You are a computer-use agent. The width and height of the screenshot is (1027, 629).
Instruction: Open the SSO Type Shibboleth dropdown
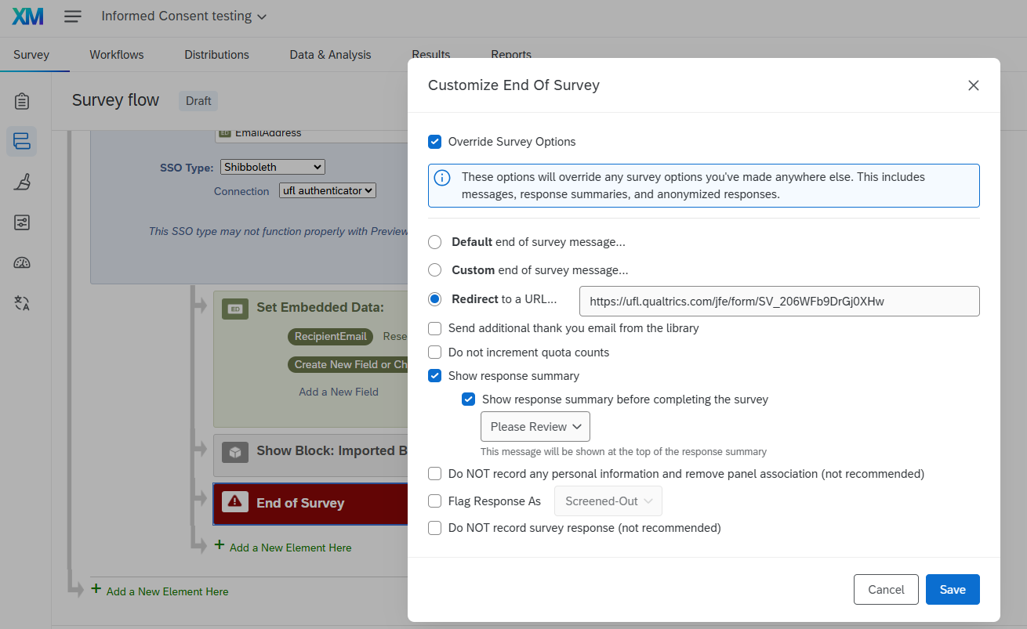coord(272,167)
